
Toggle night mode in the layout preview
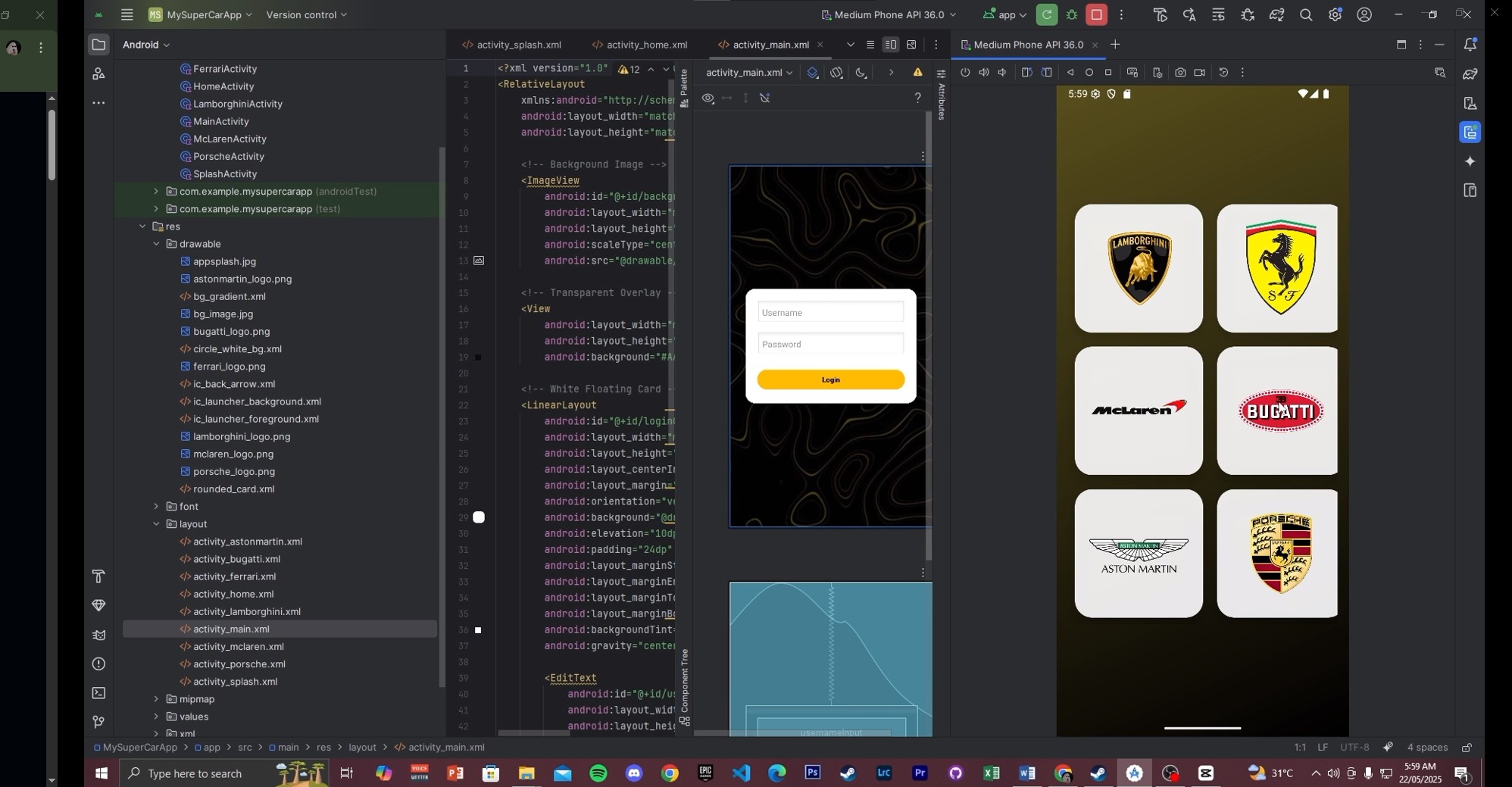click(861, 73)
